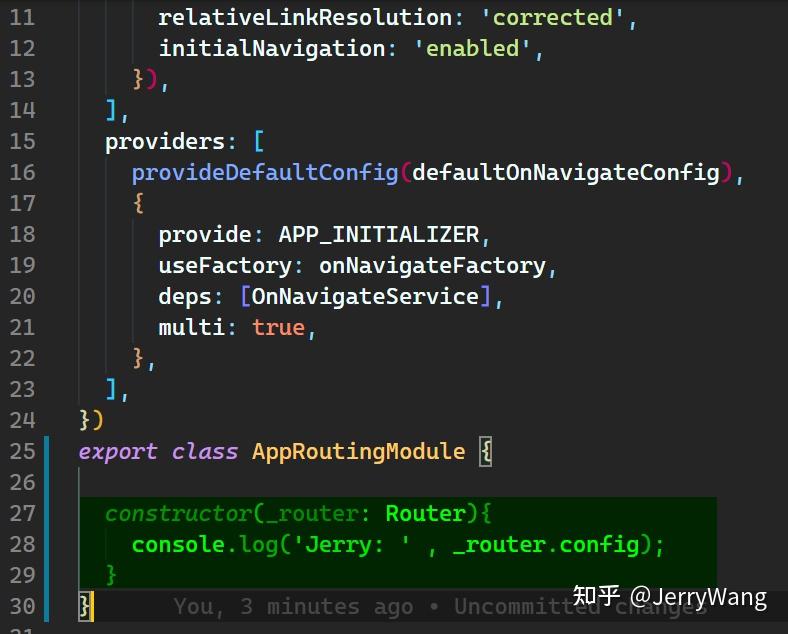The image size is (788, 634).
Task: Click the multi property name
Action: [x=191, y=328]
